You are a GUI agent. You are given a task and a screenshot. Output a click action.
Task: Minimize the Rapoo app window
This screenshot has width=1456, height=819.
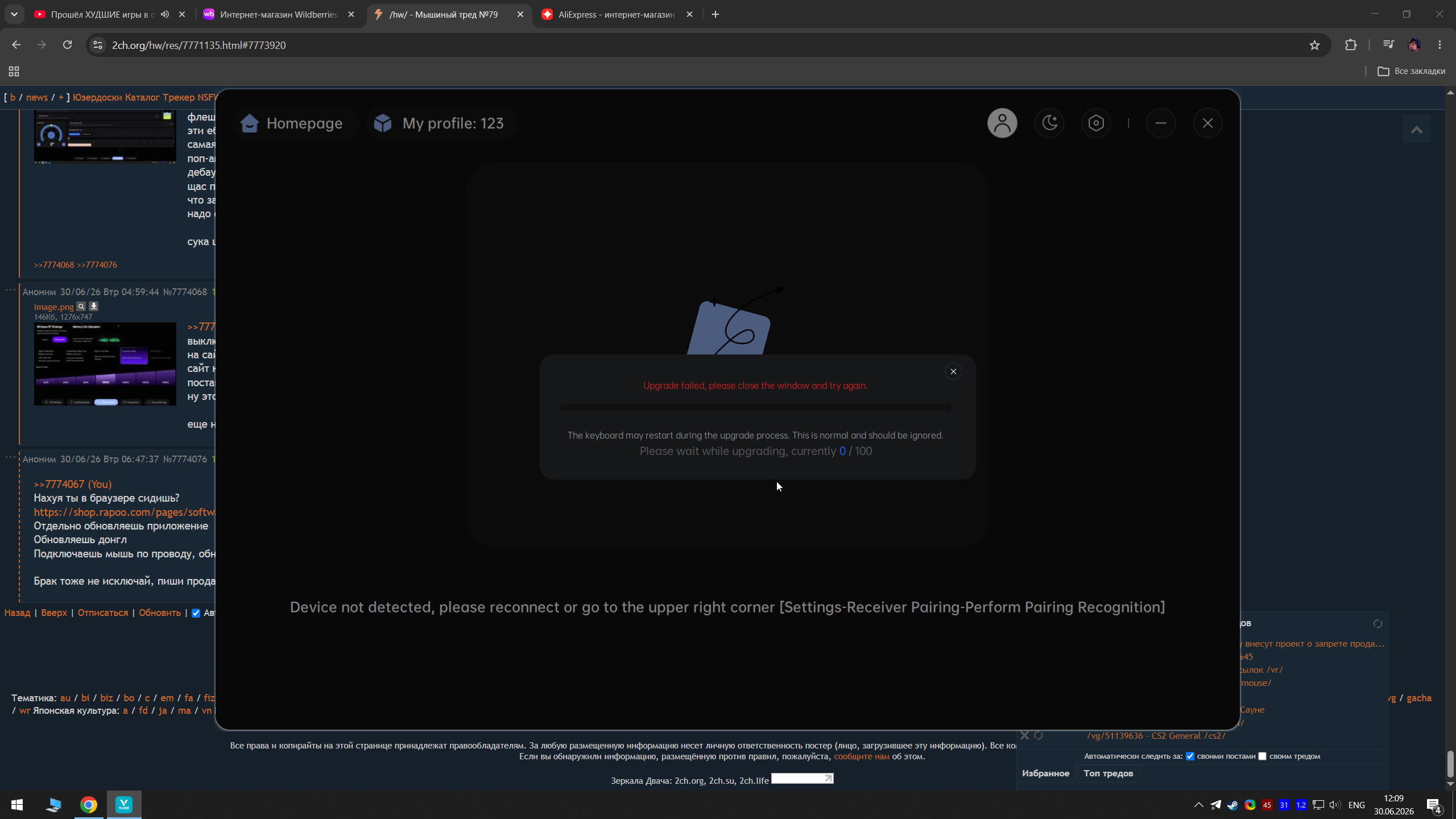point(1161,123)
